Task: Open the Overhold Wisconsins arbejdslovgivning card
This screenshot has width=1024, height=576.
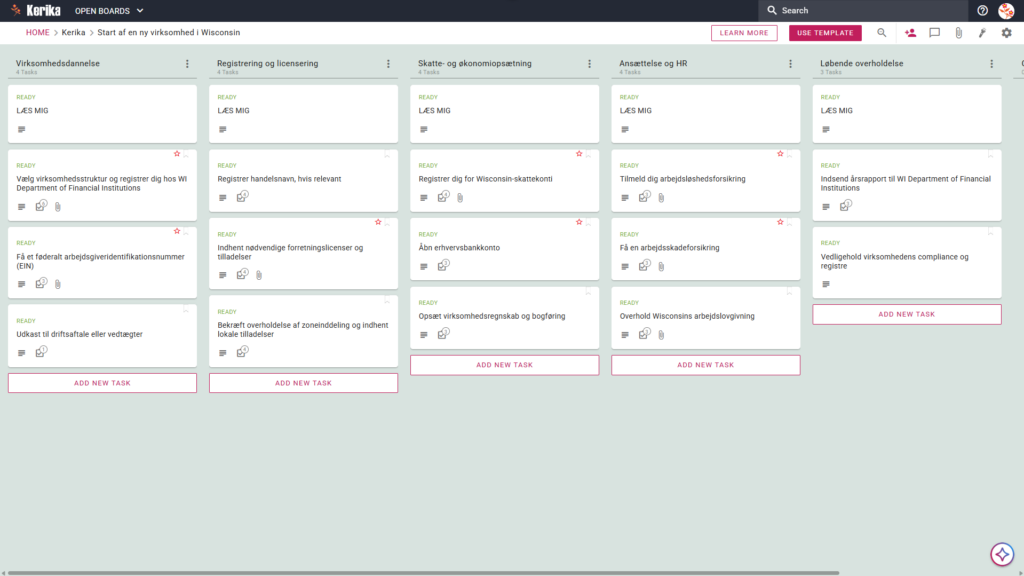Action: pyautogui.click(x=705, y=318)
